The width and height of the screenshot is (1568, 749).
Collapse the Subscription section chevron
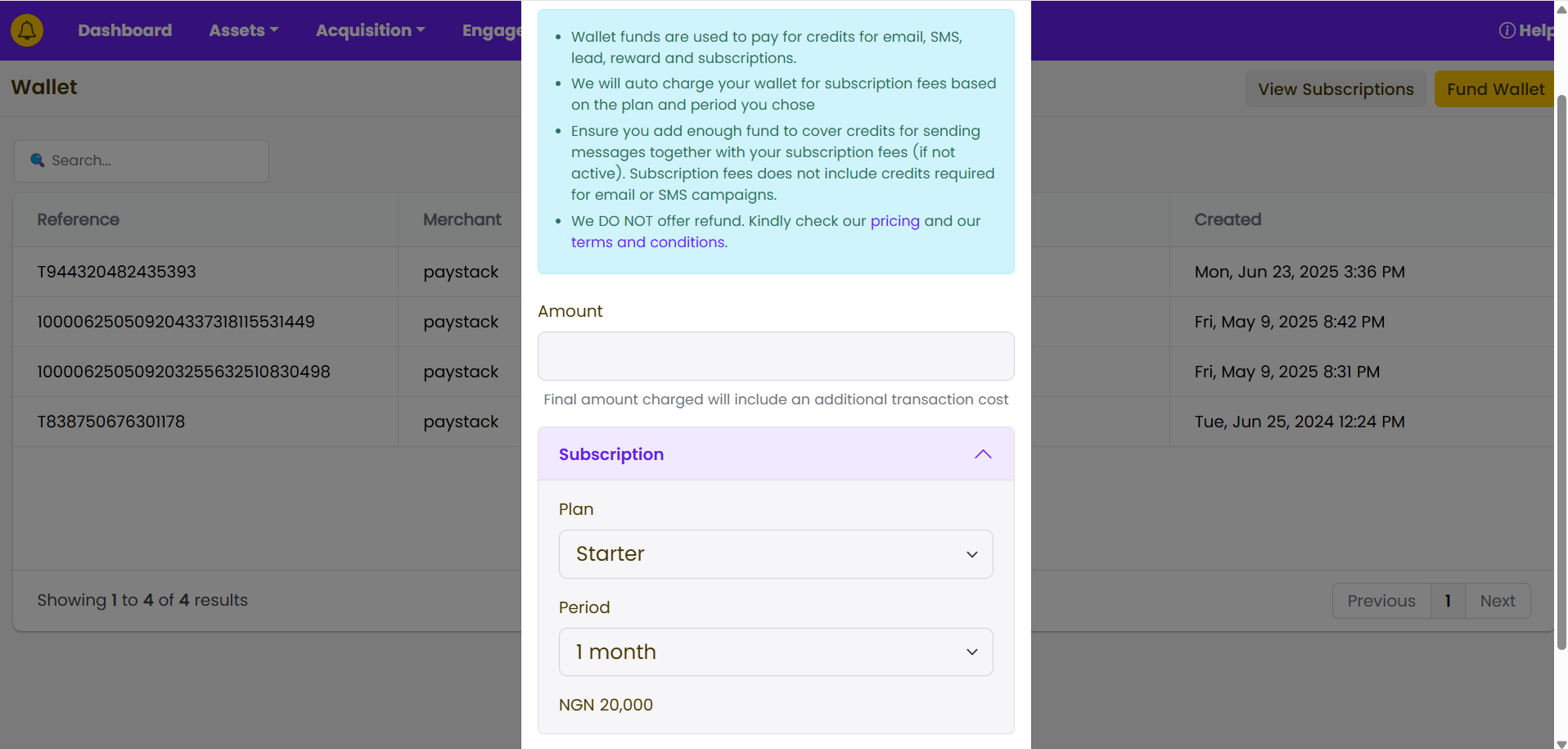click(983, 454)
